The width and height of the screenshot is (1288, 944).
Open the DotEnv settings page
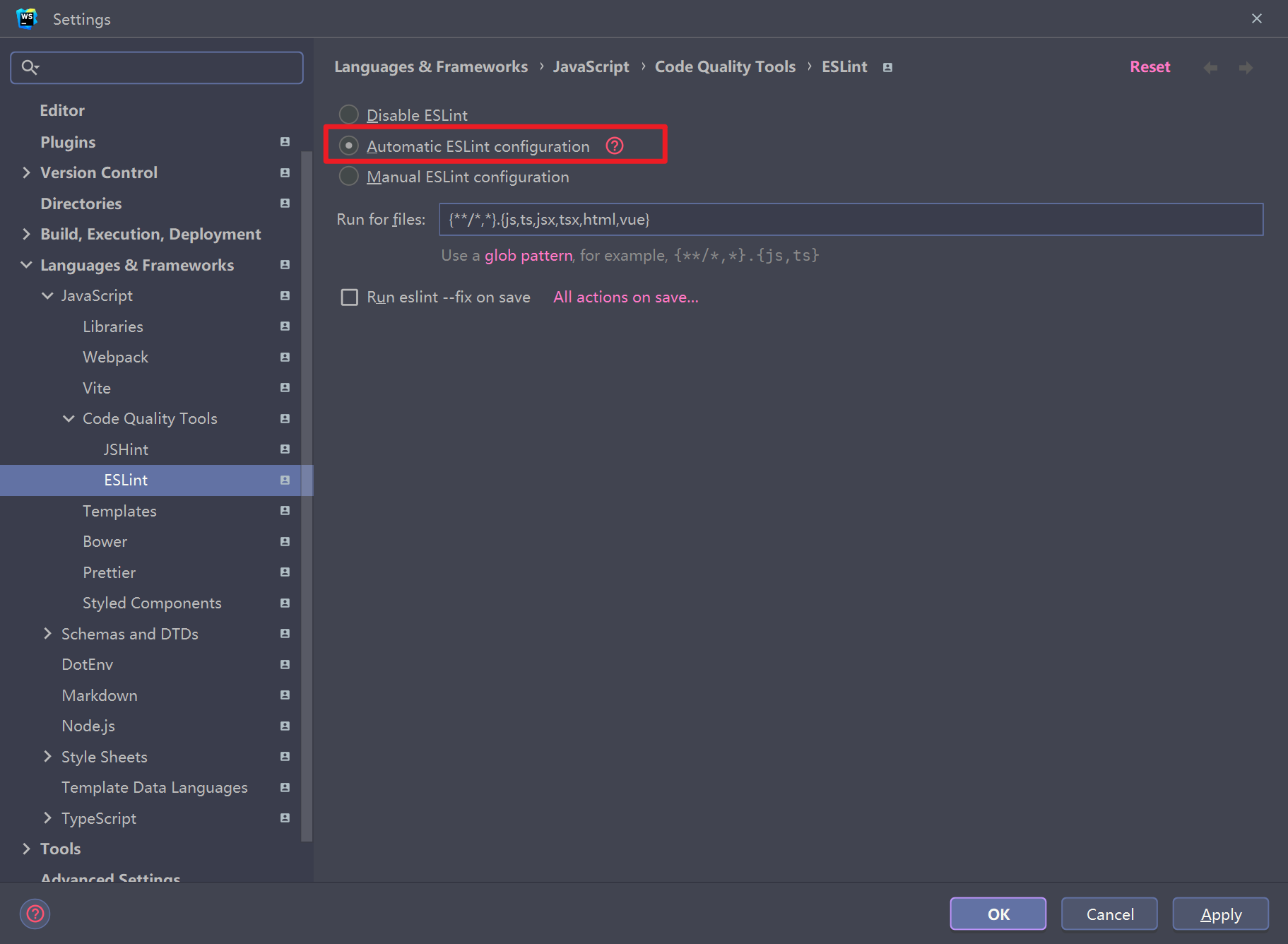pyautogui.click(x=87, y=664)
